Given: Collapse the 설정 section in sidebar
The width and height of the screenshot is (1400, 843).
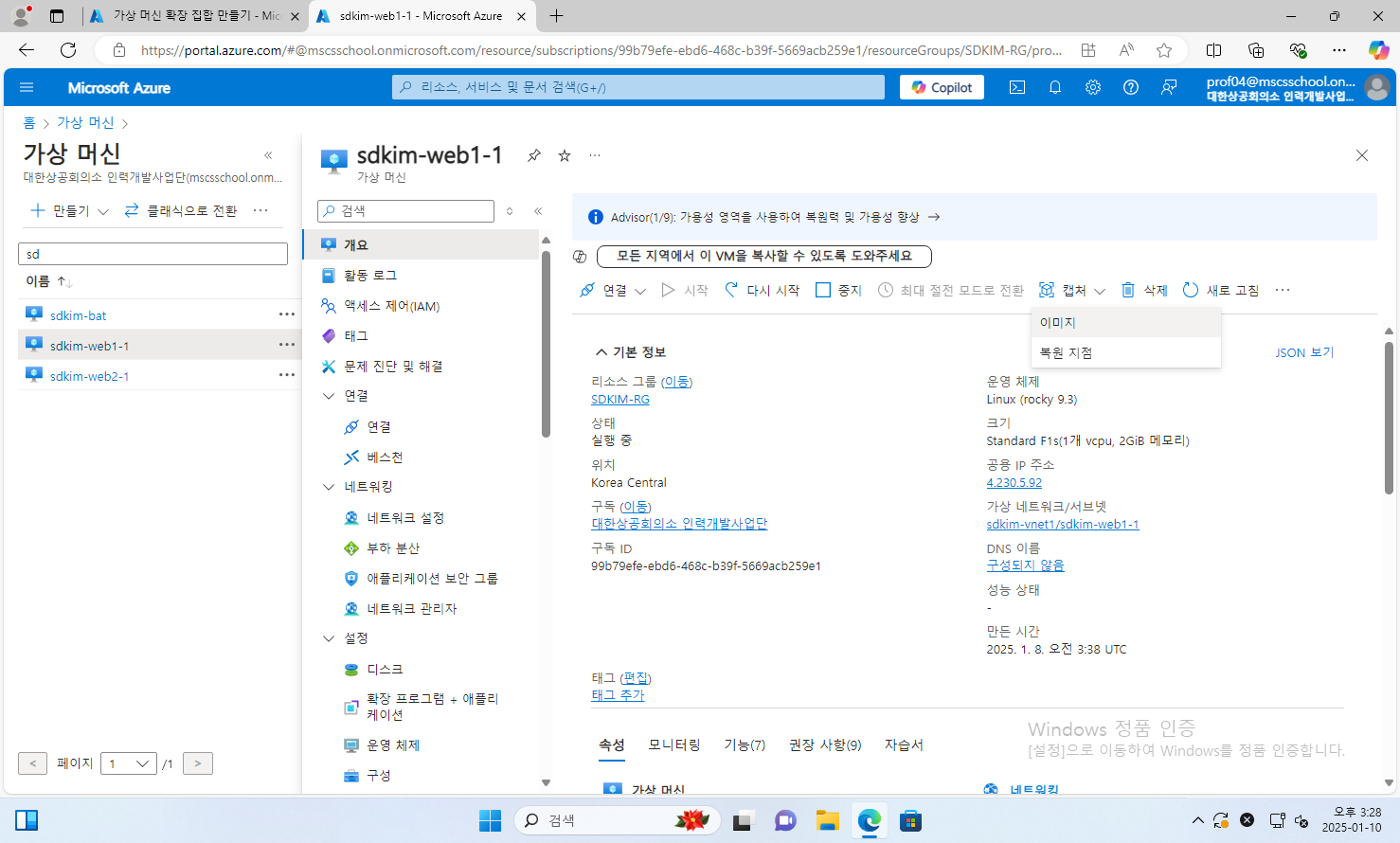Looking at the screenshot, I should (x=329, y=638).
